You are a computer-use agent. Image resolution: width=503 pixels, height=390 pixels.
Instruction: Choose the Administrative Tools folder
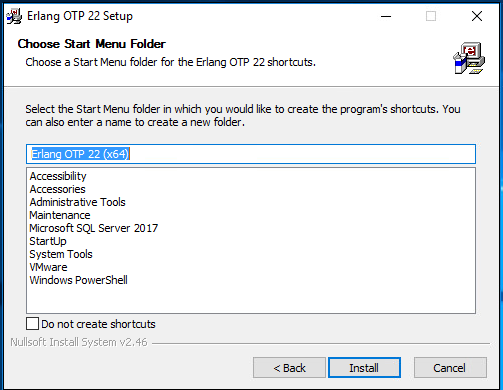click(x=77, y=202)
